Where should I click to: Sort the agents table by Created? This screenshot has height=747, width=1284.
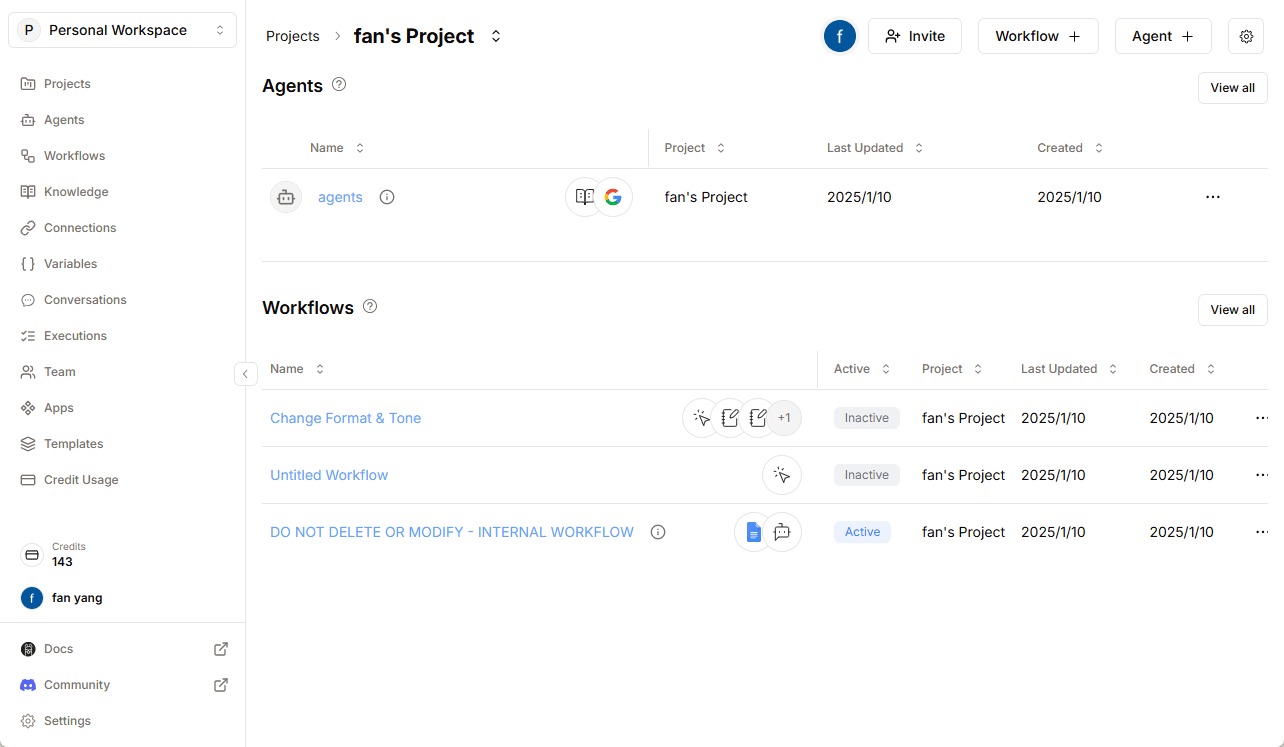(x=1070, y=148)
